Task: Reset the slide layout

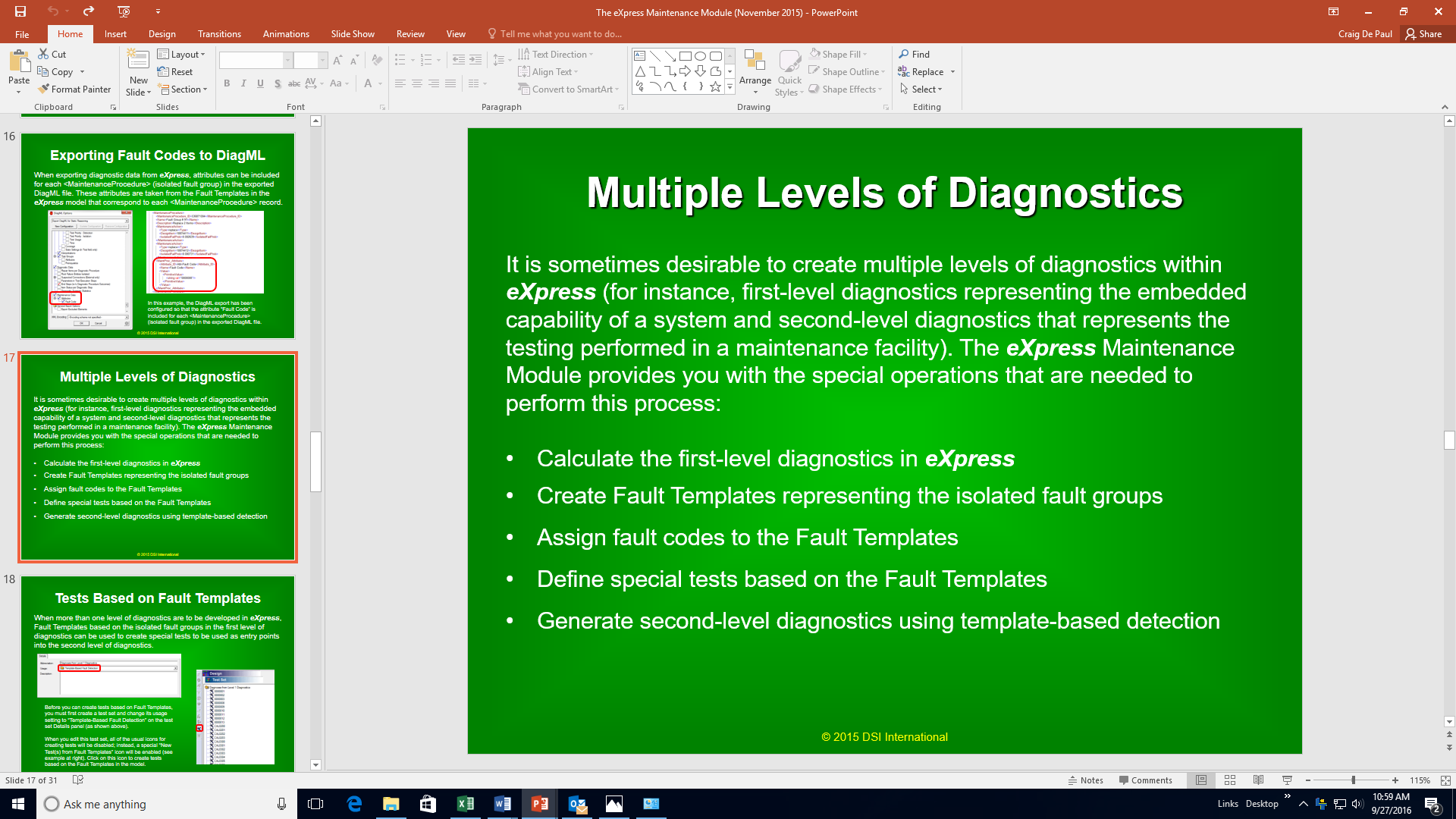Action: click(x=175, y=71)
